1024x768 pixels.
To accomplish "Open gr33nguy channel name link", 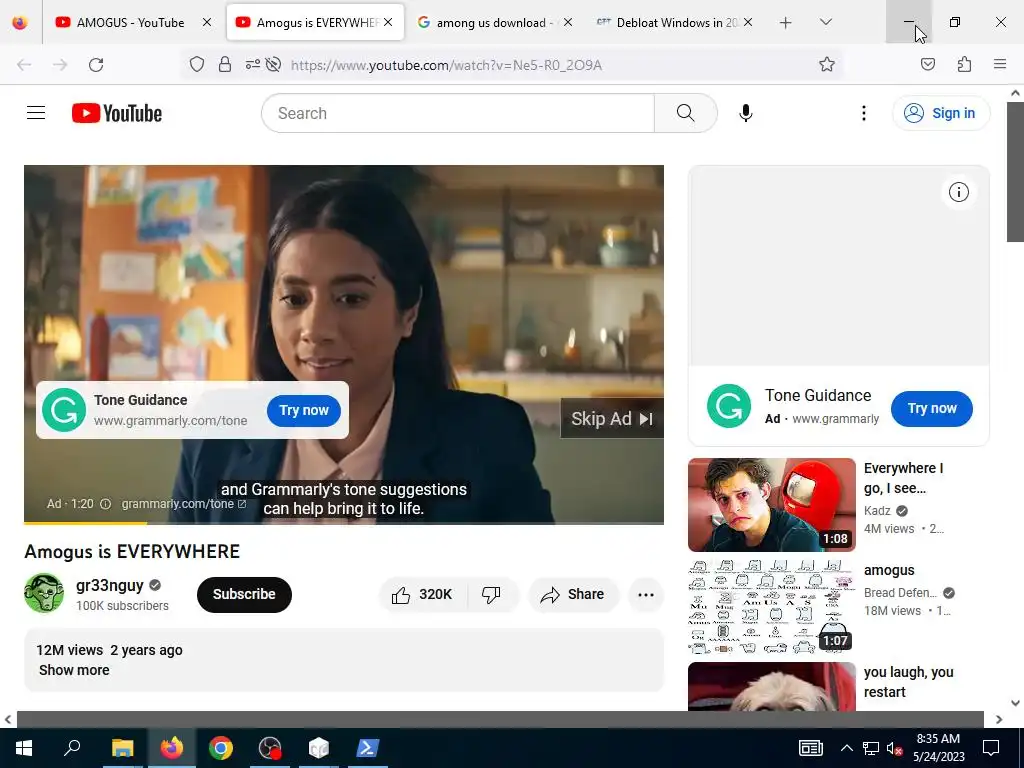I will [x=110, y=584].
